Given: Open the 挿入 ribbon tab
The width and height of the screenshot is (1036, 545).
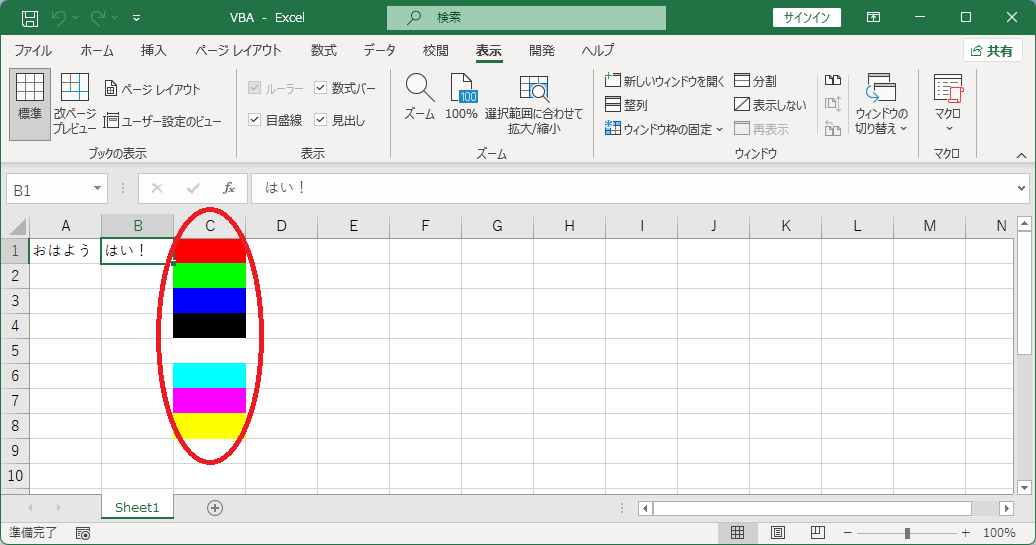Looking at the screenshot, I should coord(153,51).
